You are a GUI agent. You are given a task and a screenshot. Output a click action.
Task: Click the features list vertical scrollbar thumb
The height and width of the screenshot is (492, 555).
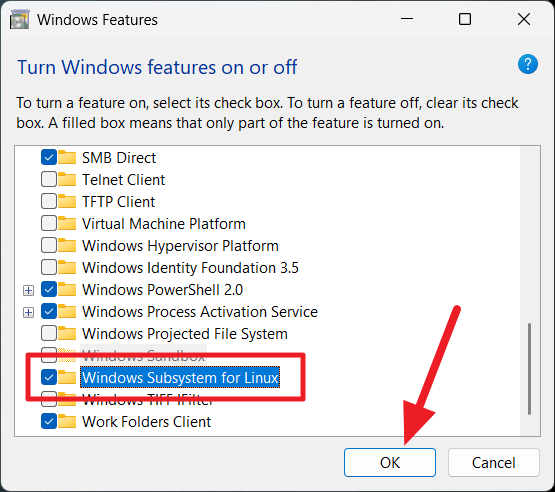coord(529,368)
